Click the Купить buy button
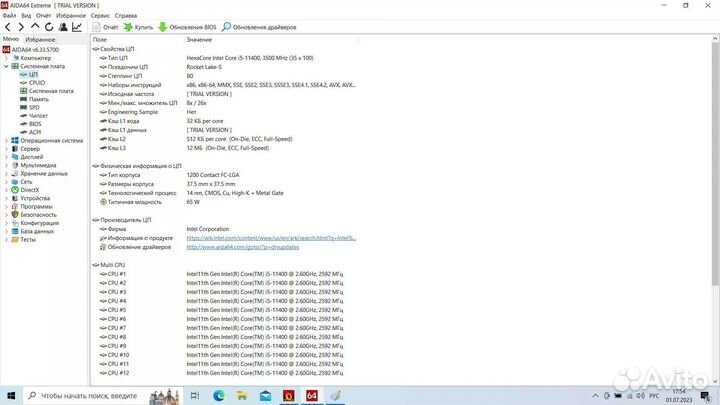The height and width of the screenshot is (405, 720). (x=138, y=27)
